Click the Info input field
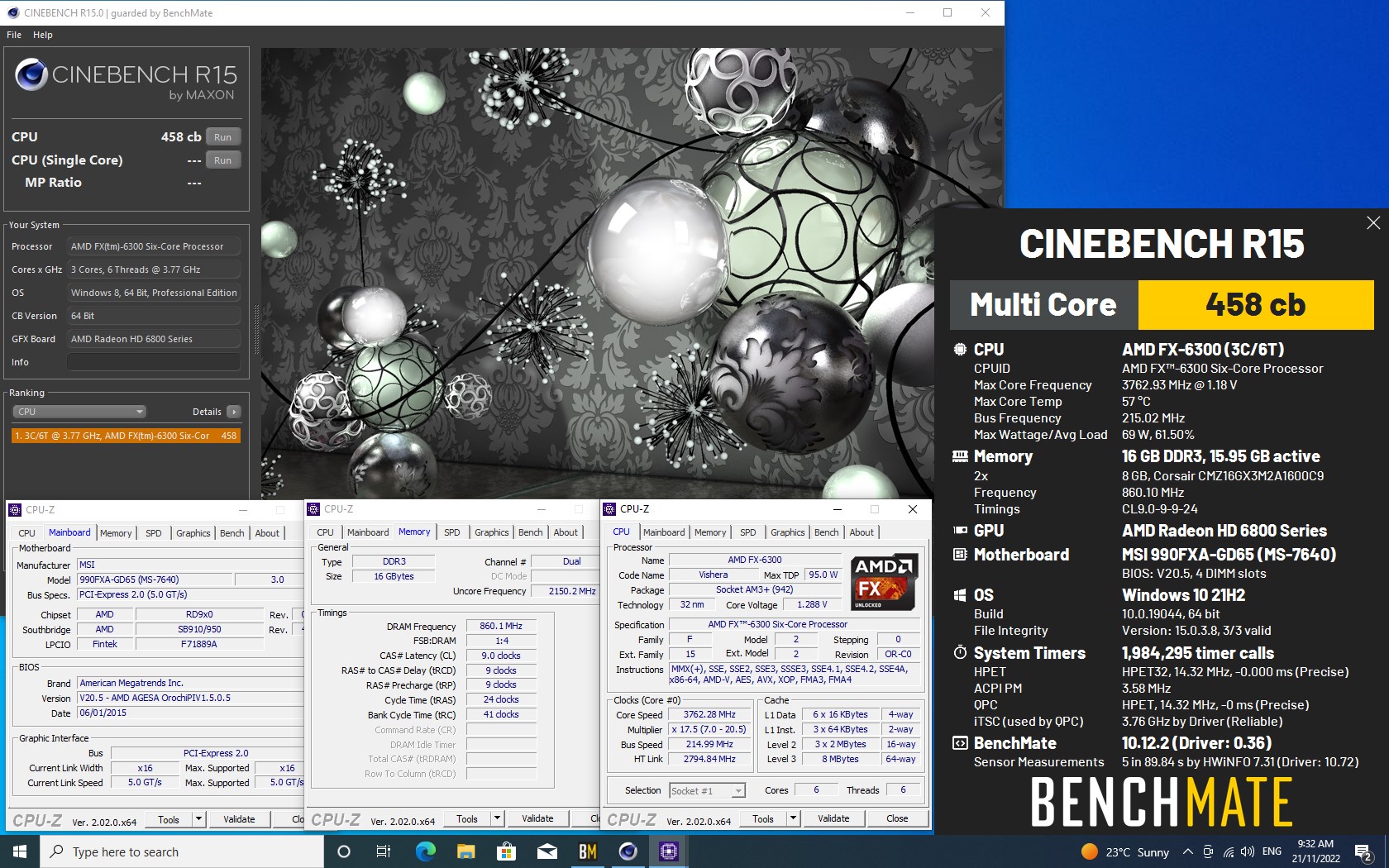 [x=155, y=362]
